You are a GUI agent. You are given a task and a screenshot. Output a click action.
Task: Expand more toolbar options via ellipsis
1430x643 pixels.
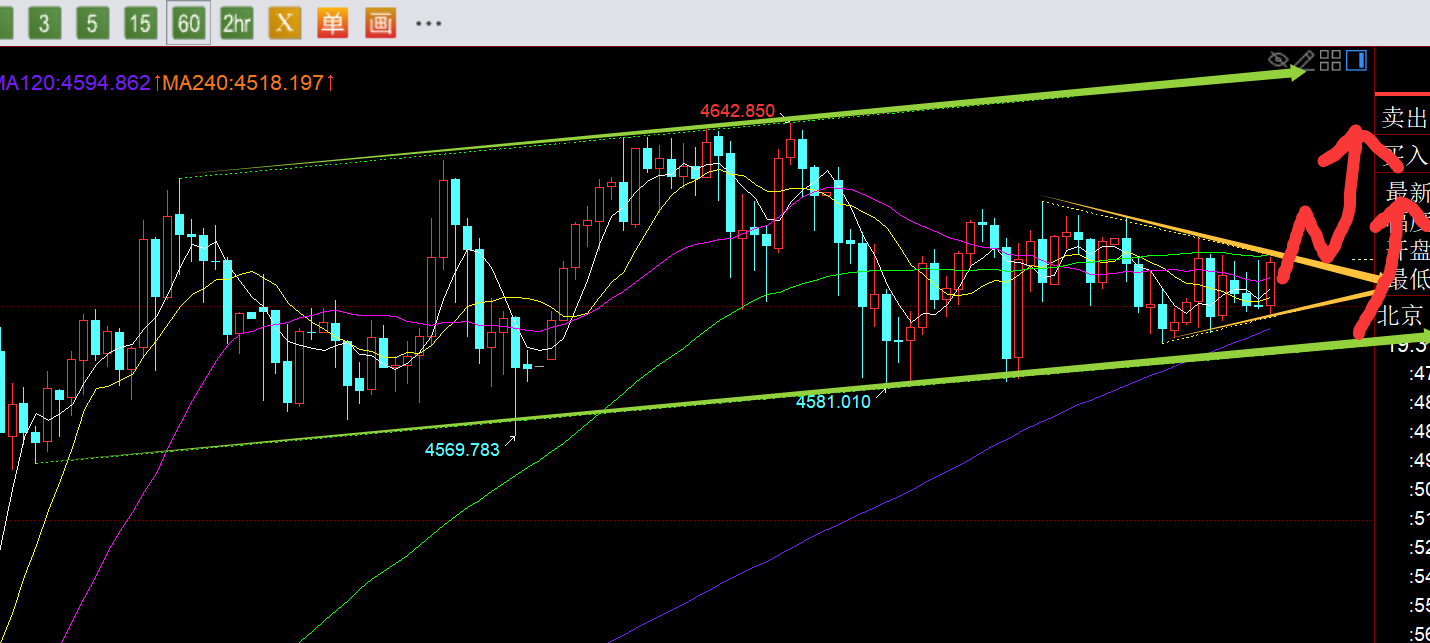428,23
